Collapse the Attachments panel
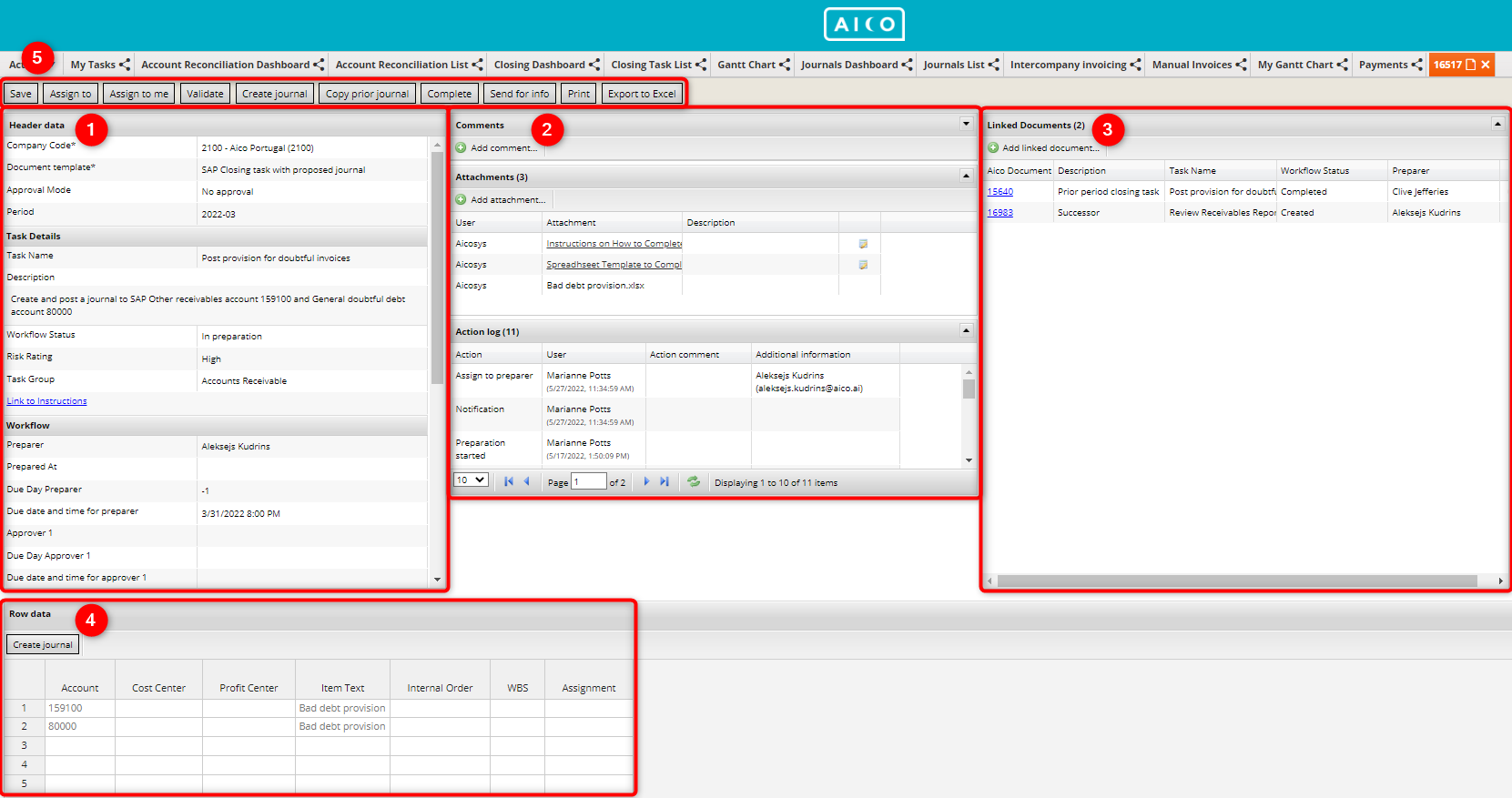This screenshot has height=798, width=1512. (x=966, y=176)
